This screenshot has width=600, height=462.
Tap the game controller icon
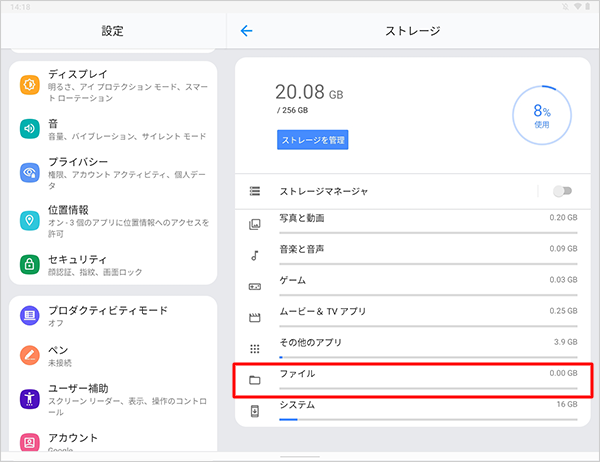click(255, 286)
